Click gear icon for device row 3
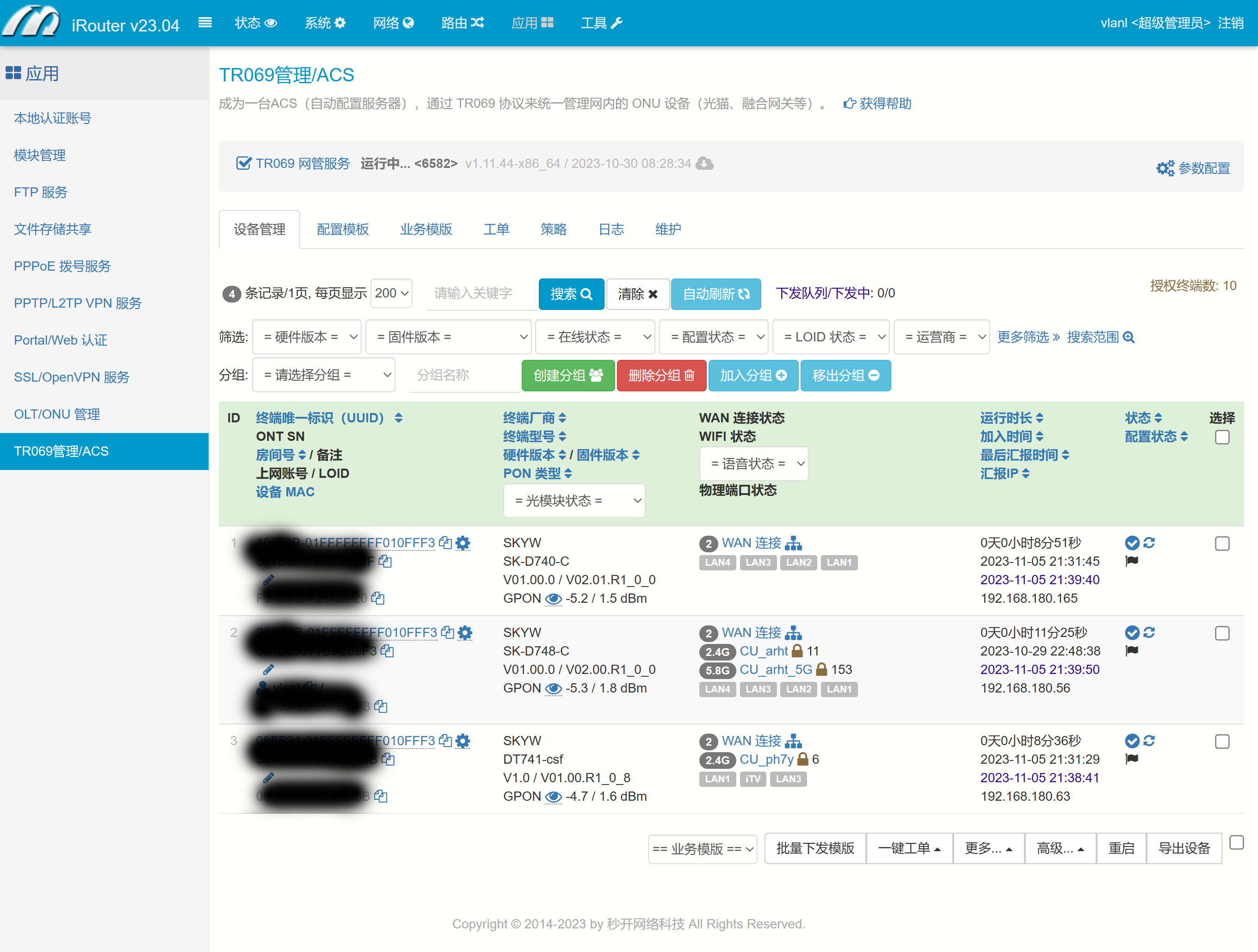 [463, 741]
